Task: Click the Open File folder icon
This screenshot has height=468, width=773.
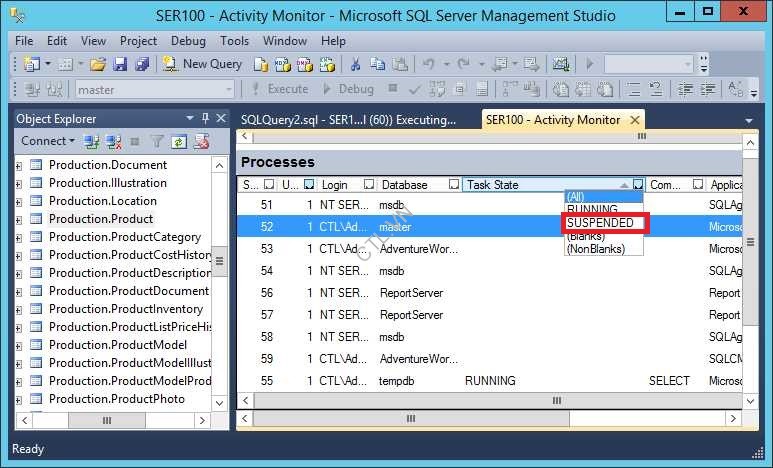Action: [x=98, y=63]
